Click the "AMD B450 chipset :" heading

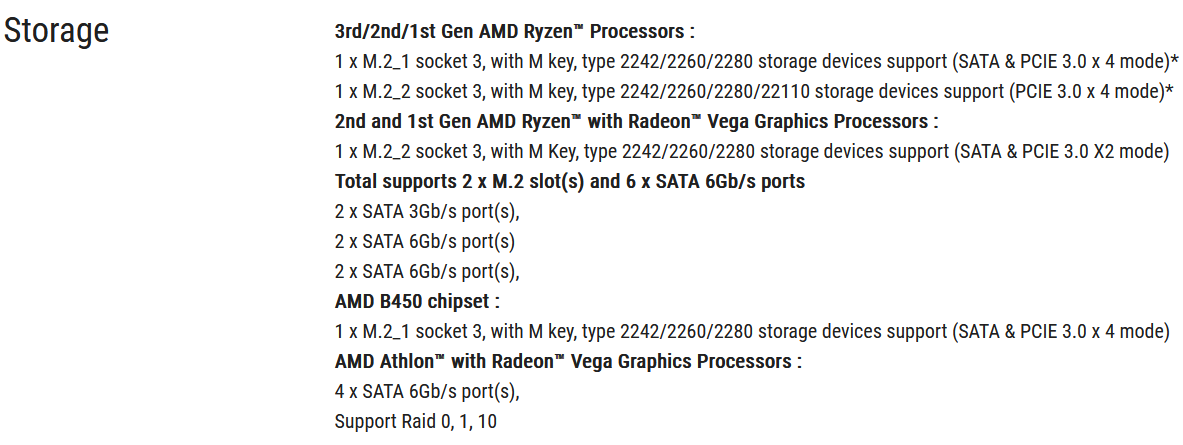[x=417, y=301]
